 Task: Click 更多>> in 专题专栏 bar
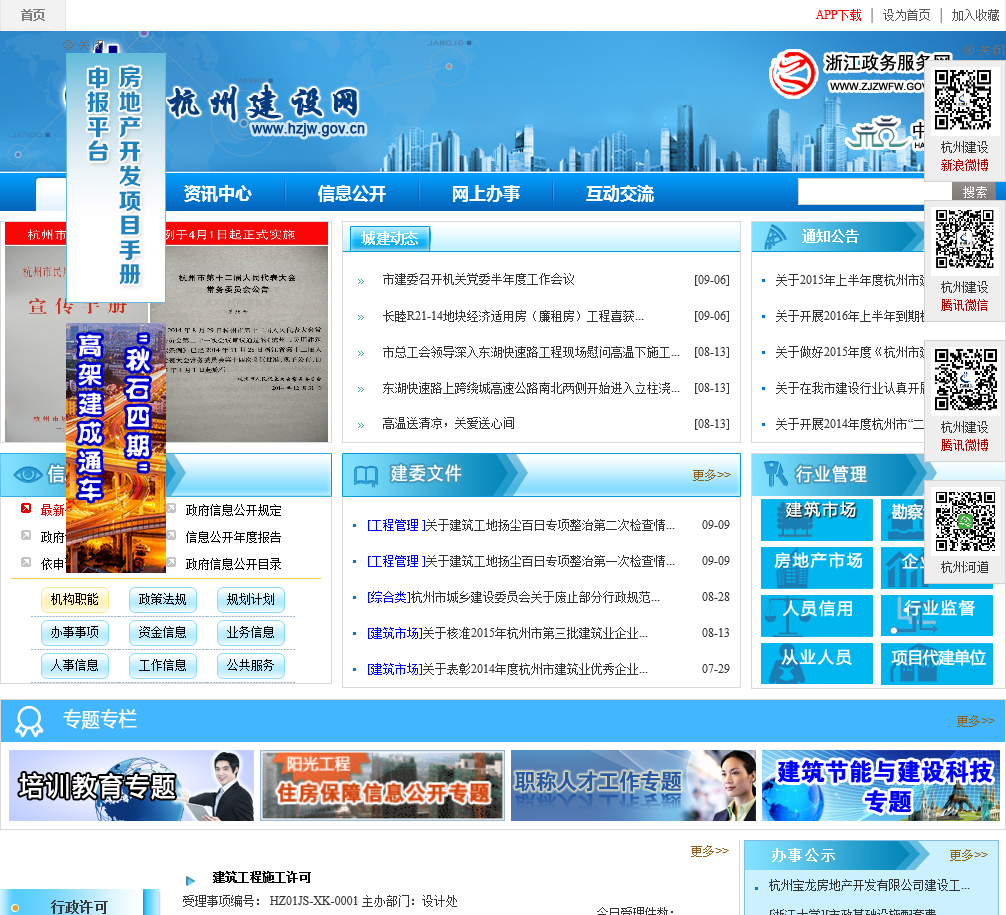coord(975,721)
